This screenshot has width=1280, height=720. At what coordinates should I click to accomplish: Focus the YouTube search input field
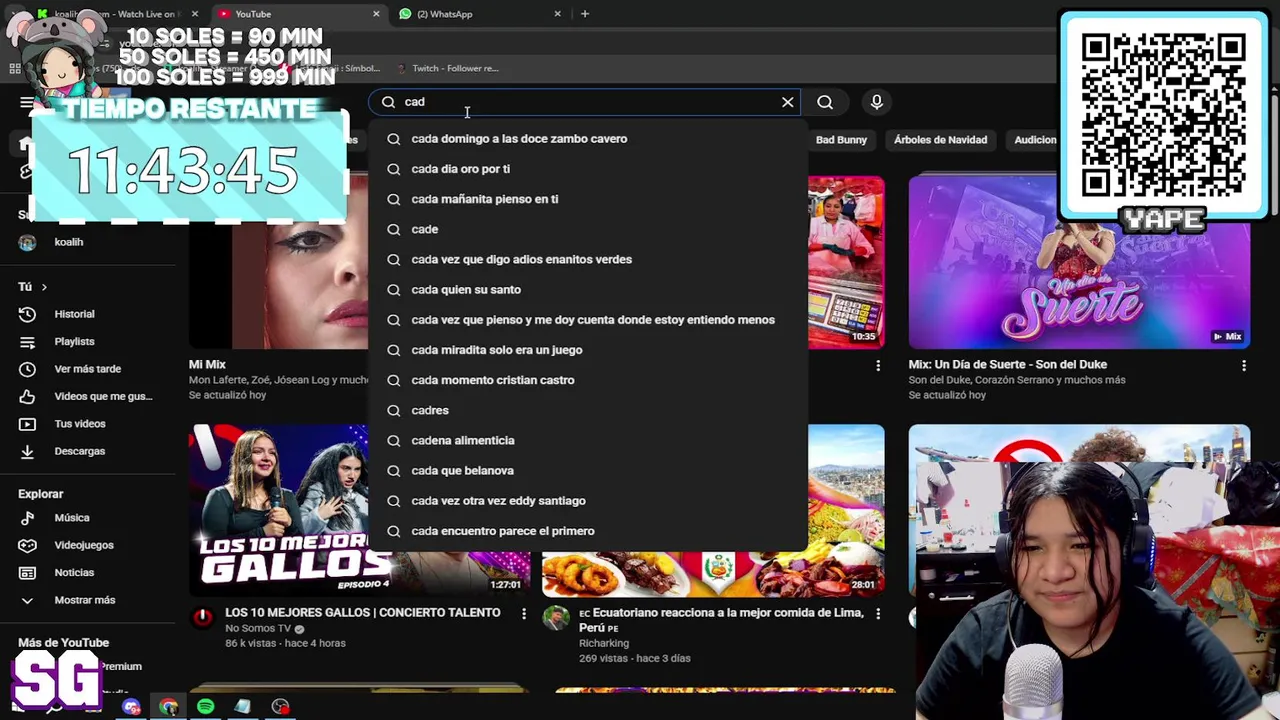click(x=588, y=102)
